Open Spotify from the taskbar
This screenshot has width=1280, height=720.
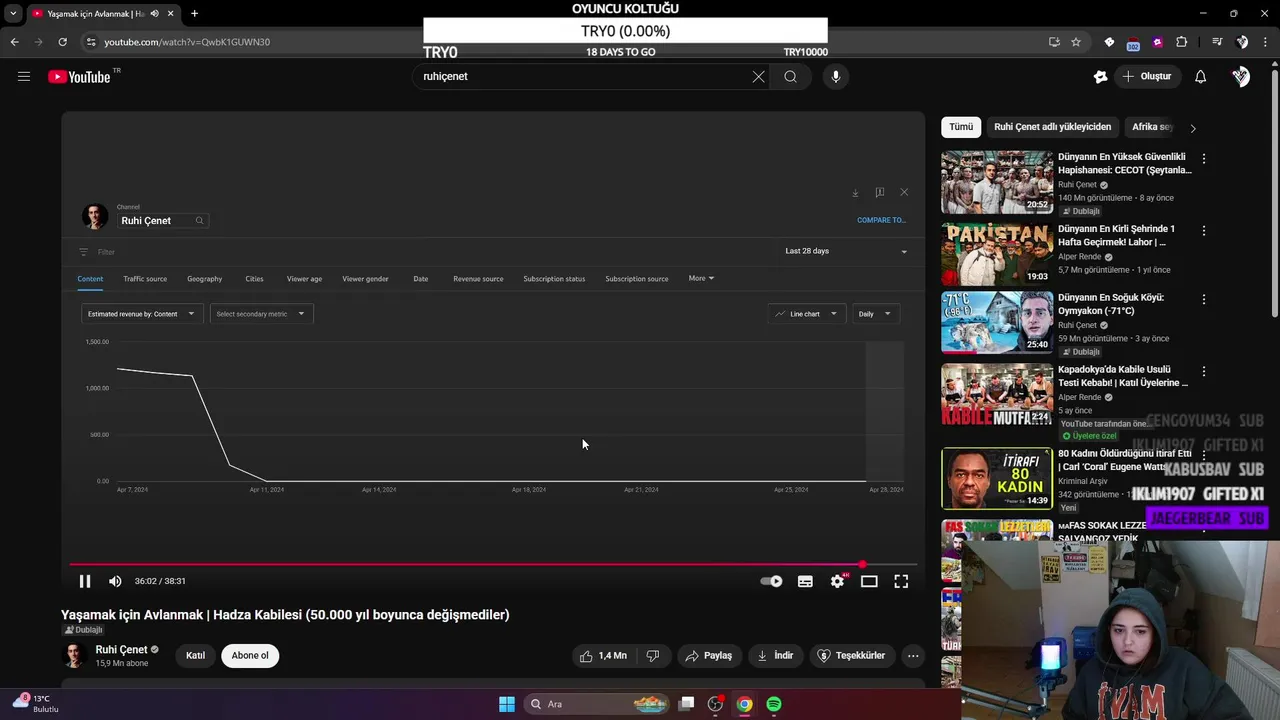click(x=774, y=704)
